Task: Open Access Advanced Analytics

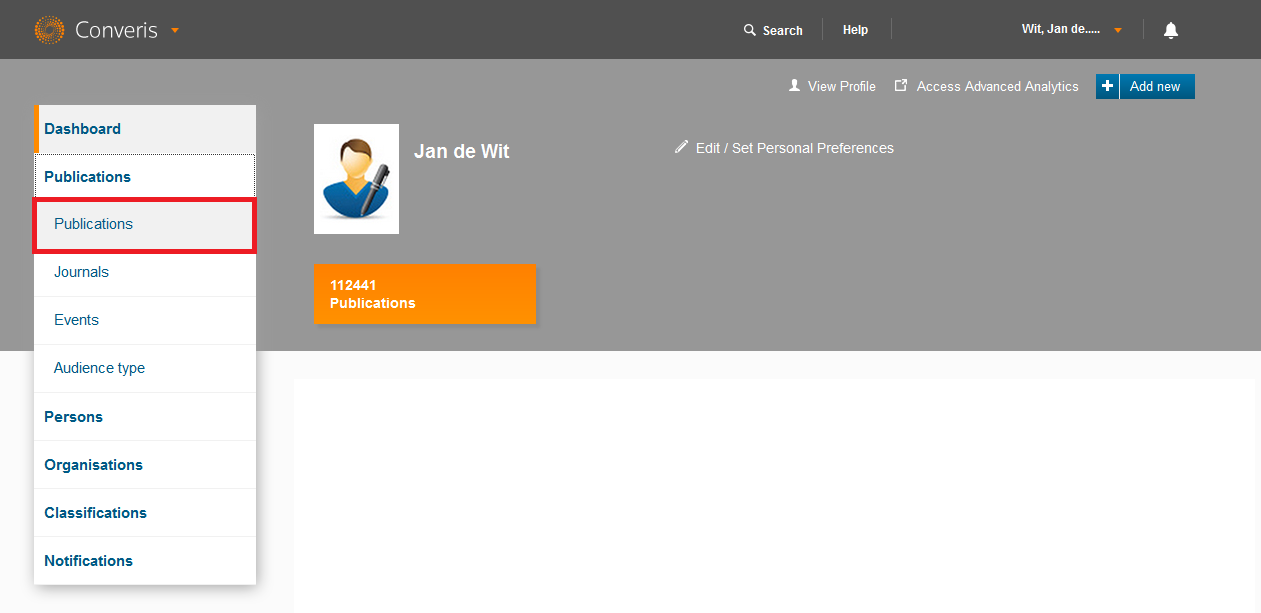Action: click(987, 86)
